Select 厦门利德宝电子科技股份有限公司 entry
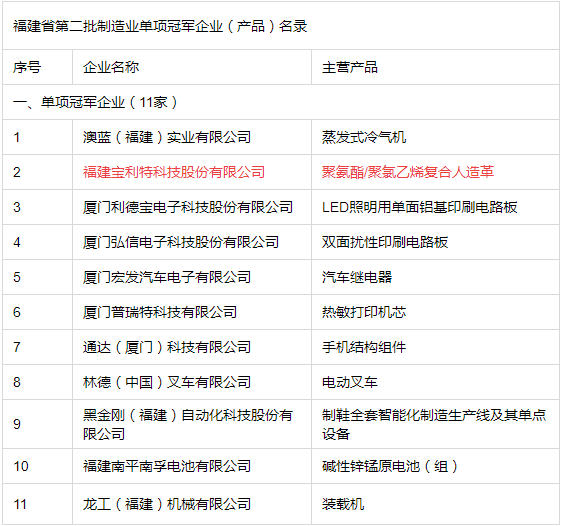The width and height of the screenshot is (561, 526). click(188, 207)
